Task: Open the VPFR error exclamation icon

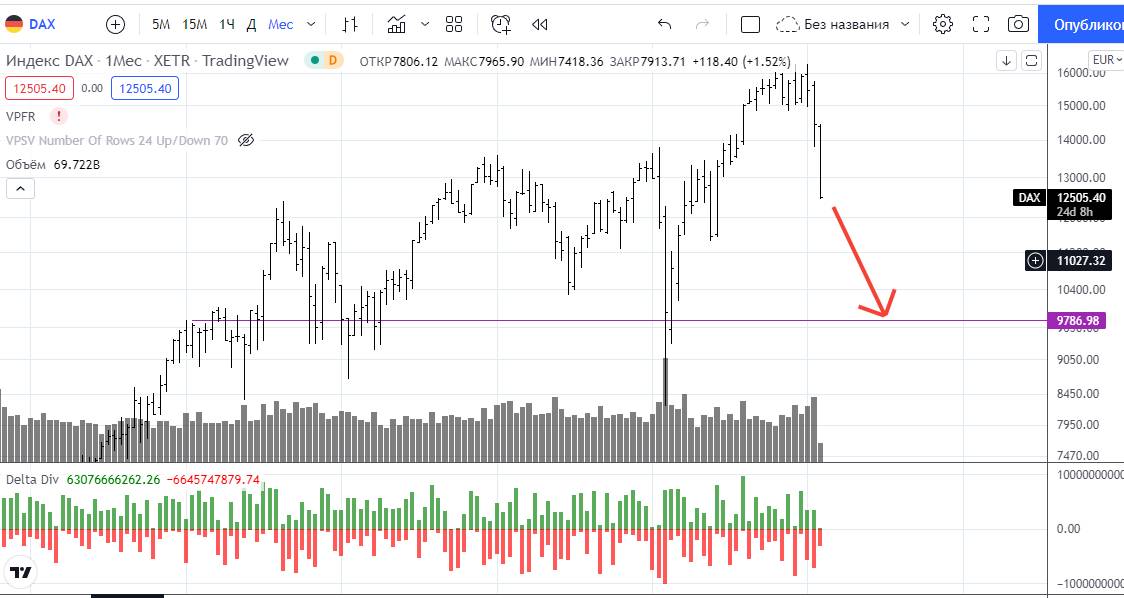Action: tap(58, 116)
